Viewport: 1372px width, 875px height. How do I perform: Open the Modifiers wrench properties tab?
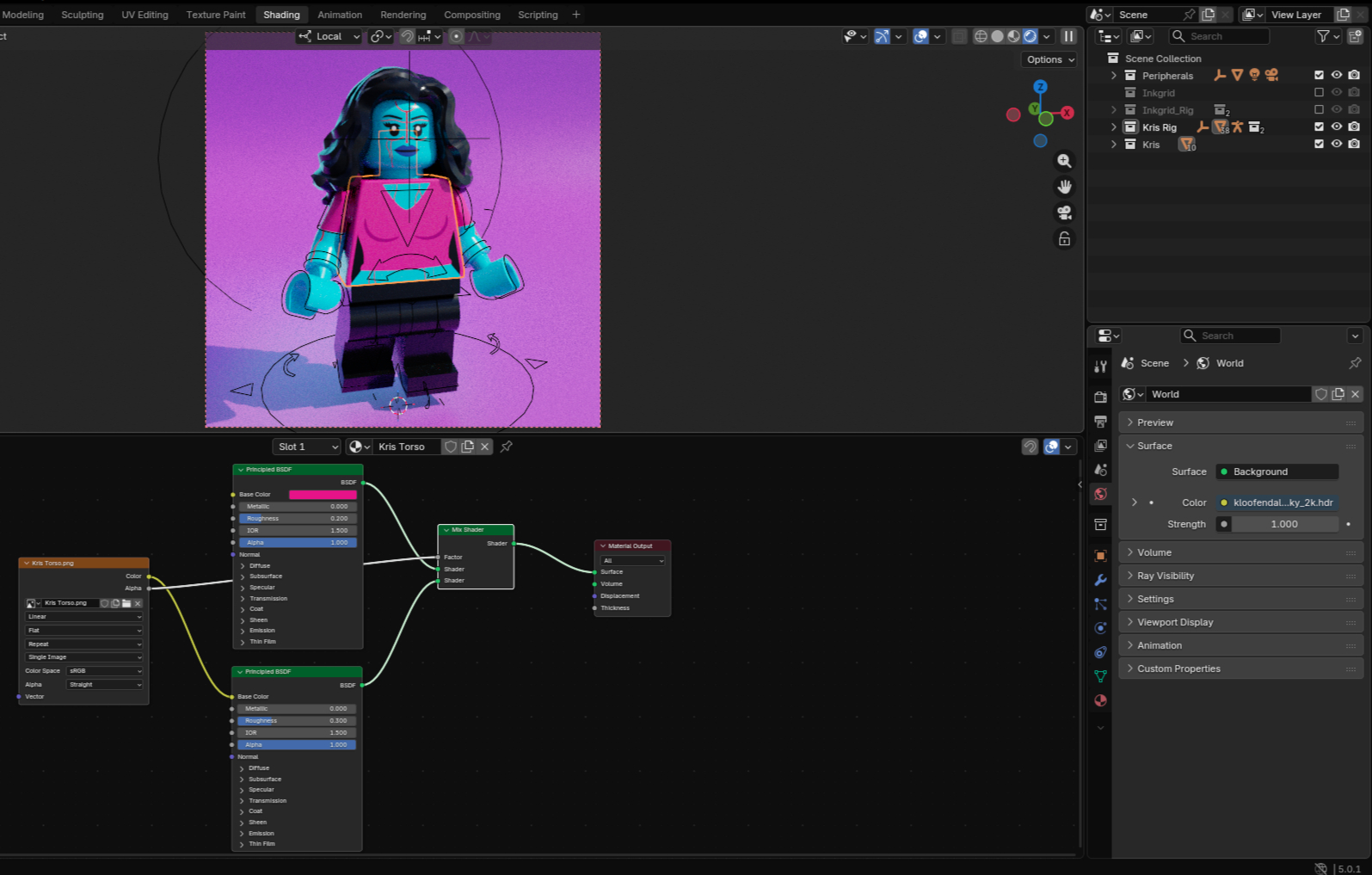click(1100, 580)
